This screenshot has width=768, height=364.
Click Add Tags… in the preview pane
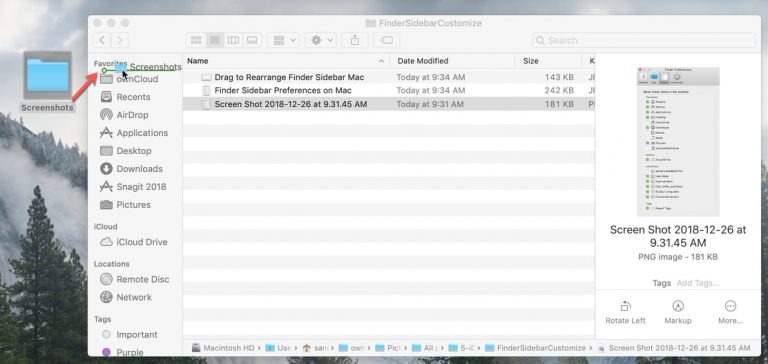pos(697,283)
